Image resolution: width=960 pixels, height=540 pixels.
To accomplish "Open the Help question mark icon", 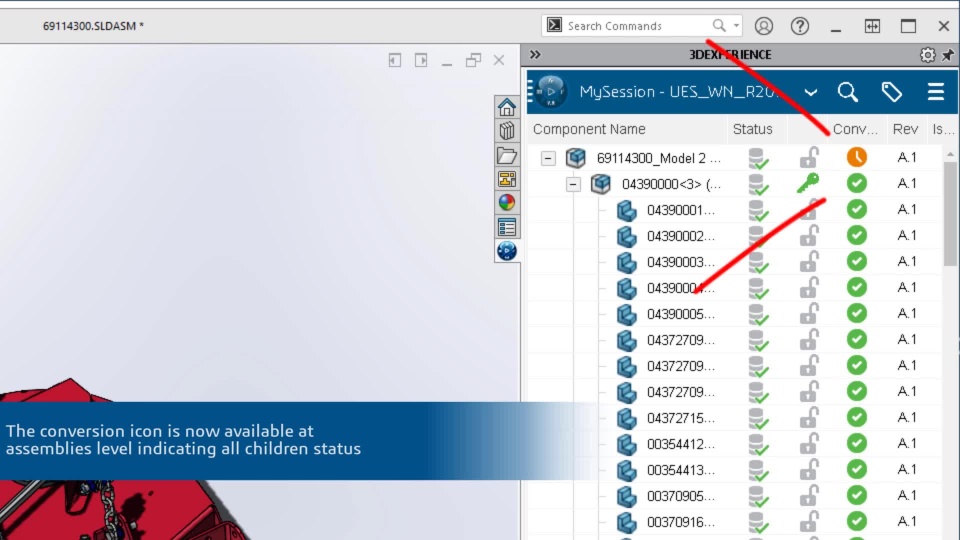I will 800,26.
